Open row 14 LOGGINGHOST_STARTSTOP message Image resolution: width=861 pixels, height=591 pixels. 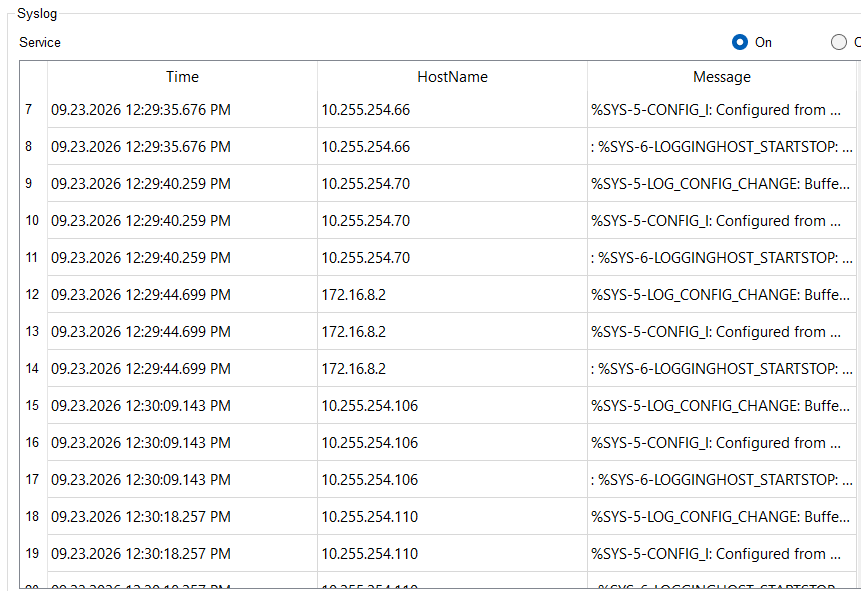(722, 369)
